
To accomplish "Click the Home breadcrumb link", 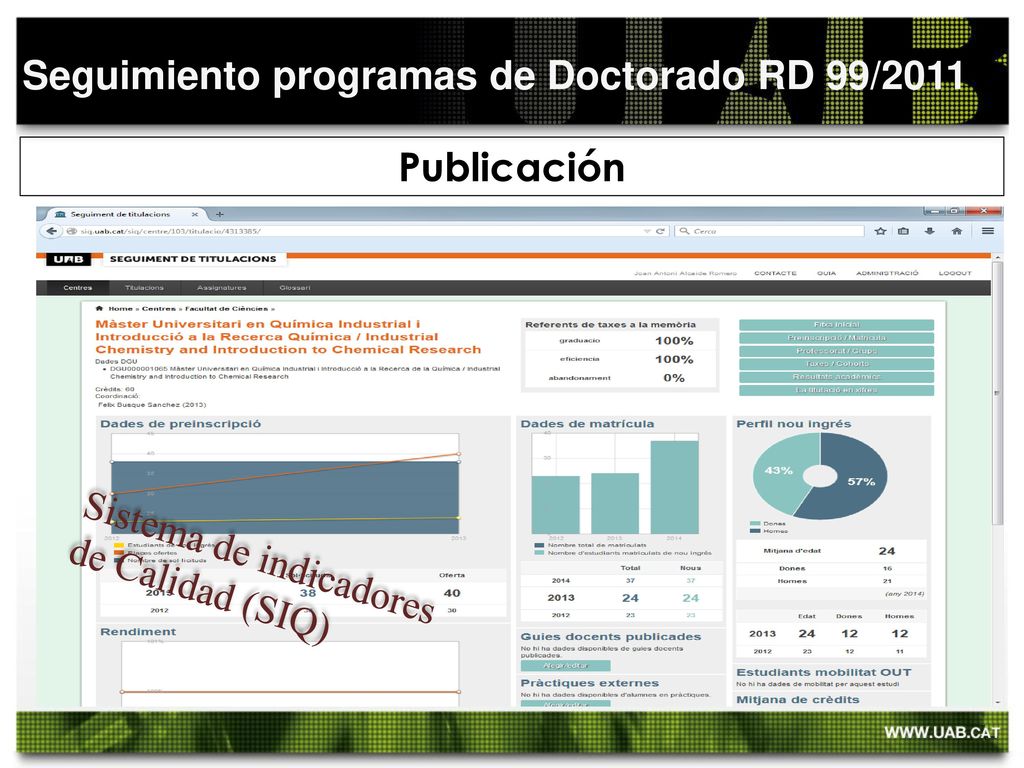I will tap(120, 308).
